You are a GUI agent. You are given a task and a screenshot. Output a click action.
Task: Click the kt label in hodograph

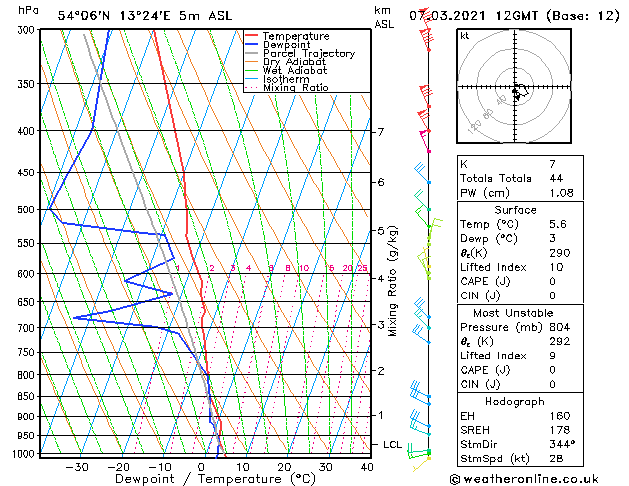[465, 36]
